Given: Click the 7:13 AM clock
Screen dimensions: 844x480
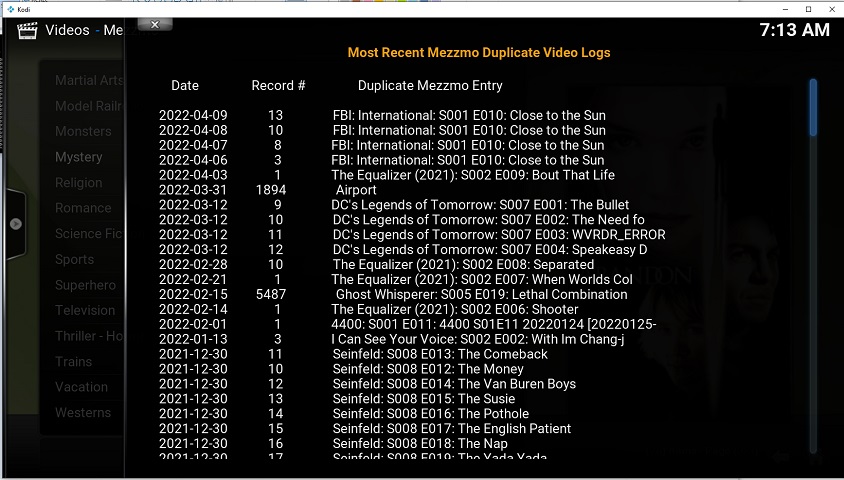Looking at the screenshot, I should point(794,30).
